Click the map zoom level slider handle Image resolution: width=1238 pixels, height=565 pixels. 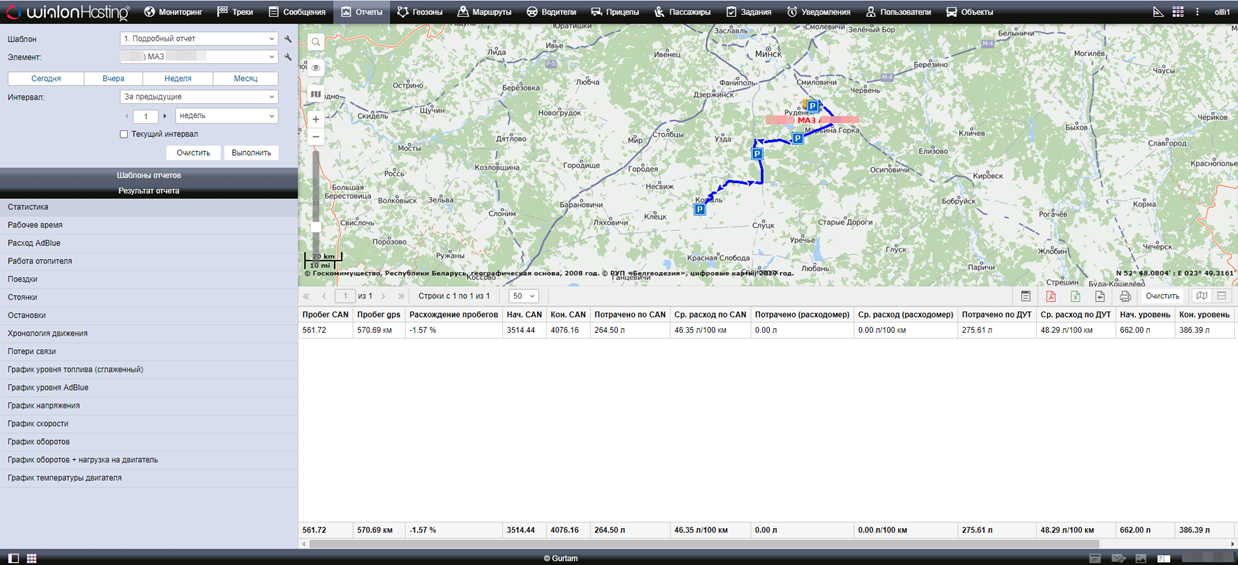coord(316,227)
